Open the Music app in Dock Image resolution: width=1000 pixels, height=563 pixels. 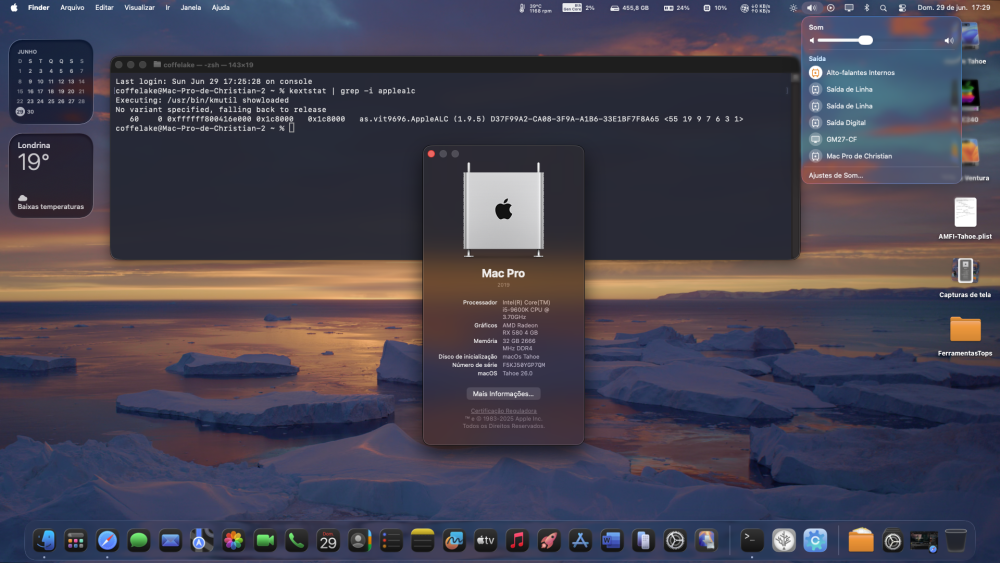point(517,541)
